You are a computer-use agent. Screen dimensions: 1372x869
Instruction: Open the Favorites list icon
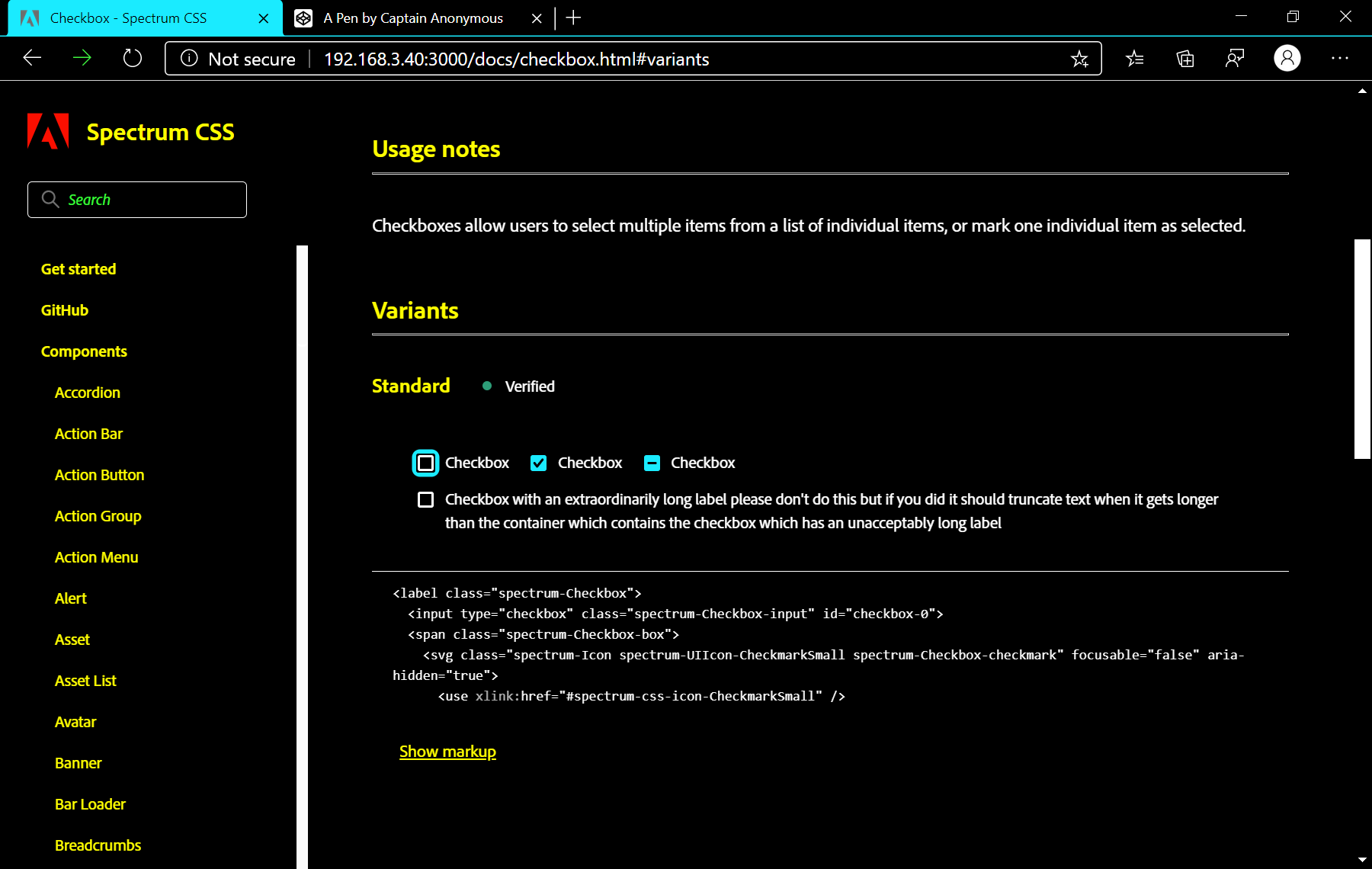(1134, 59)
